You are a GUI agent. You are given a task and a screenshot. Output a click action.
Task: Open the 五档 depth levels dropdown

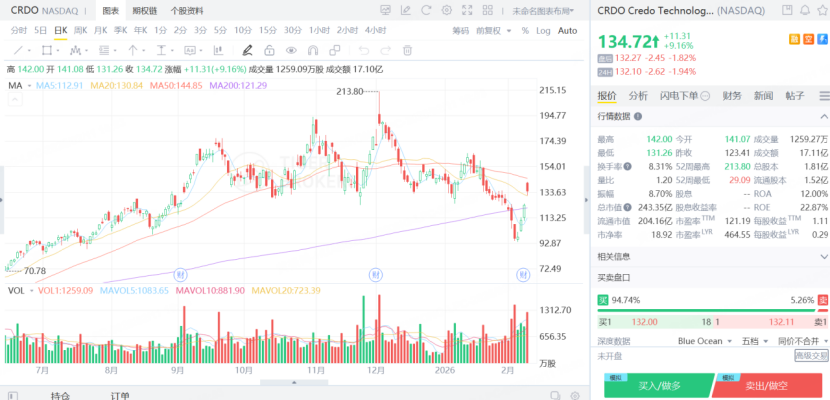point(754,341)
